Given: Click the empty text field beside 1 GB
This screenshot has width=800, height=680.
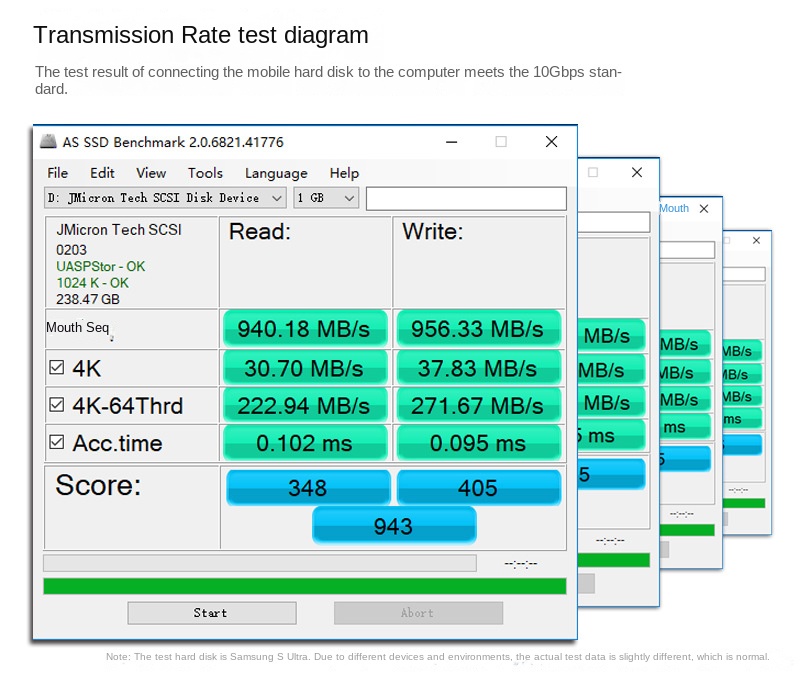Looking at the screenshot, I should [x=465, y=198].
